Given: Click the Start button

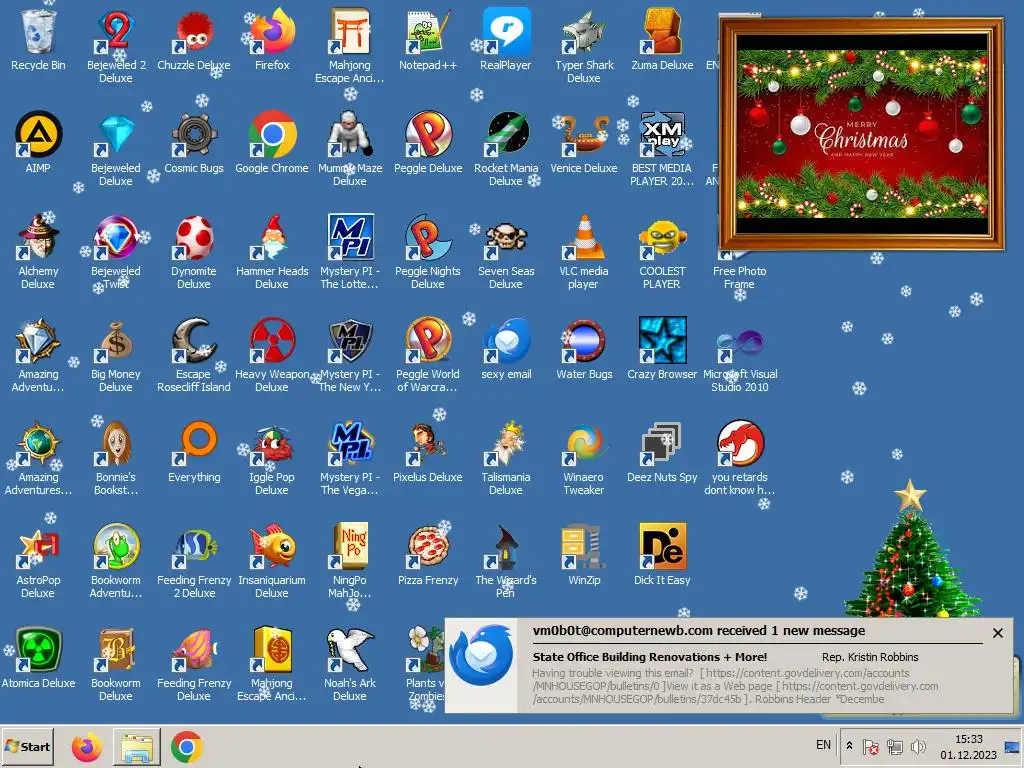Looking at the screenshot, I should (27, 746).
